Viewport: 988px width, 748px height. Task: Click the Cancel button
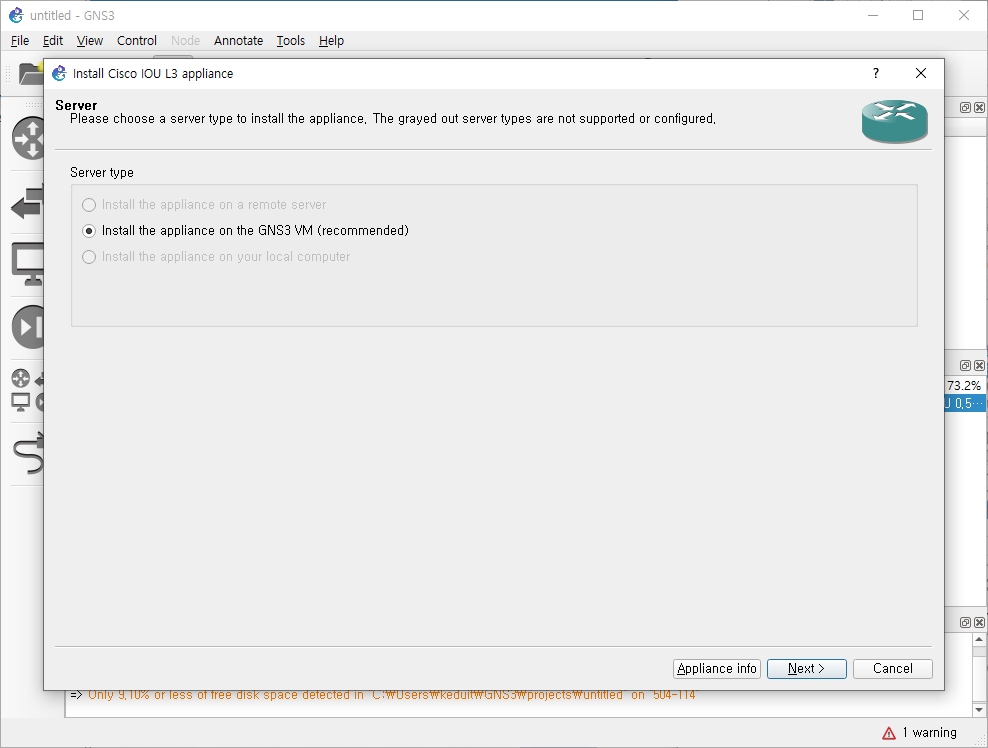[x=892, y=669]
